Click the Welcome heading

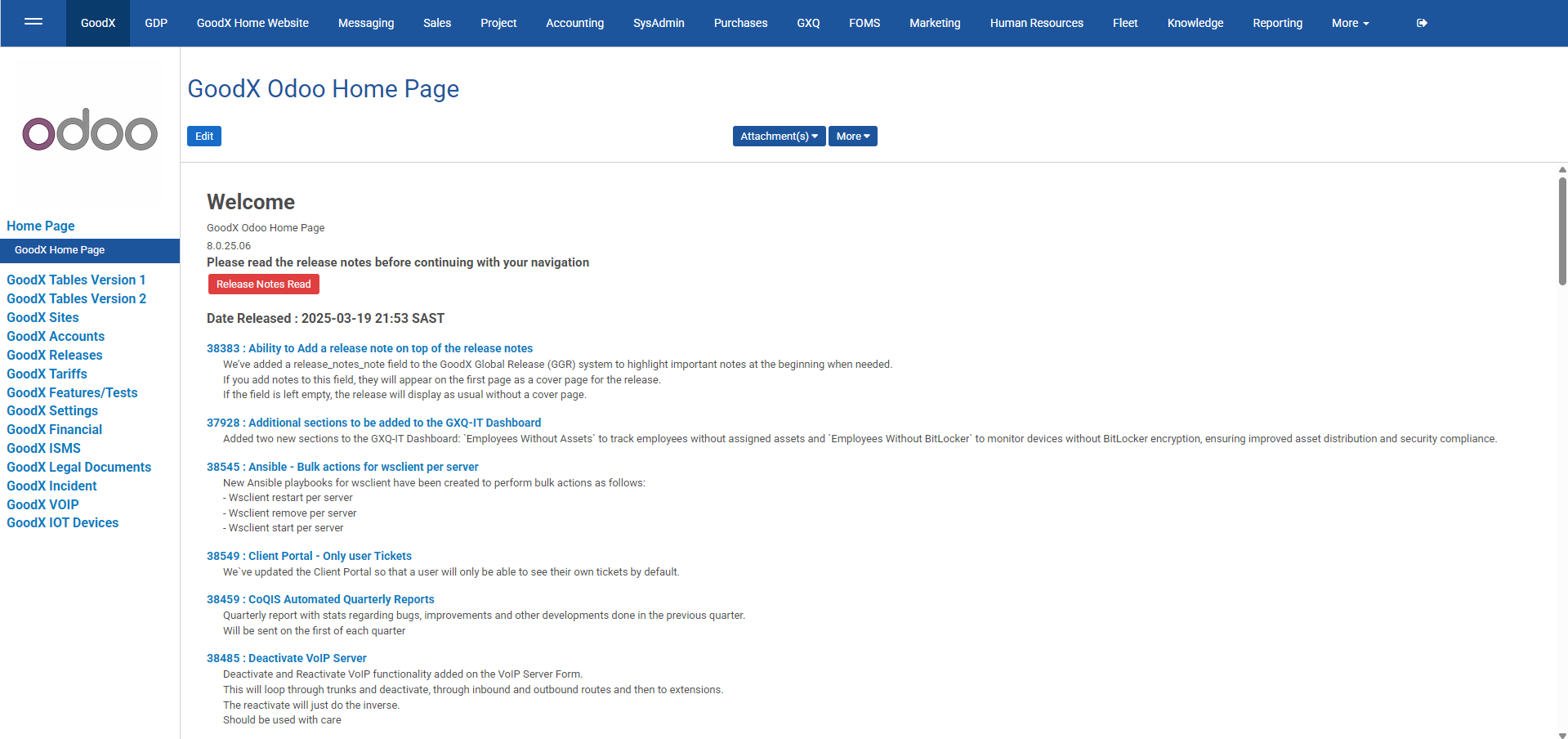coord(251,202)
